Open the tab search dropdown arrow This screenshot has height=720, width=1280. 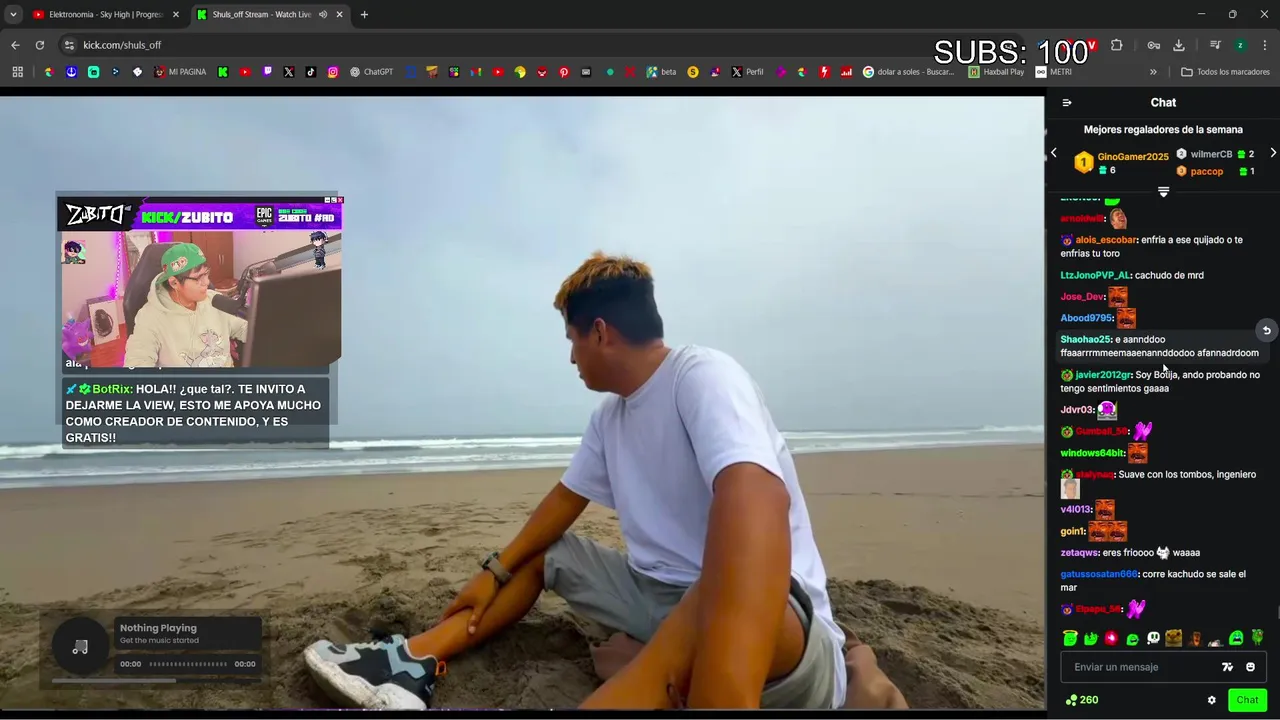13,15
